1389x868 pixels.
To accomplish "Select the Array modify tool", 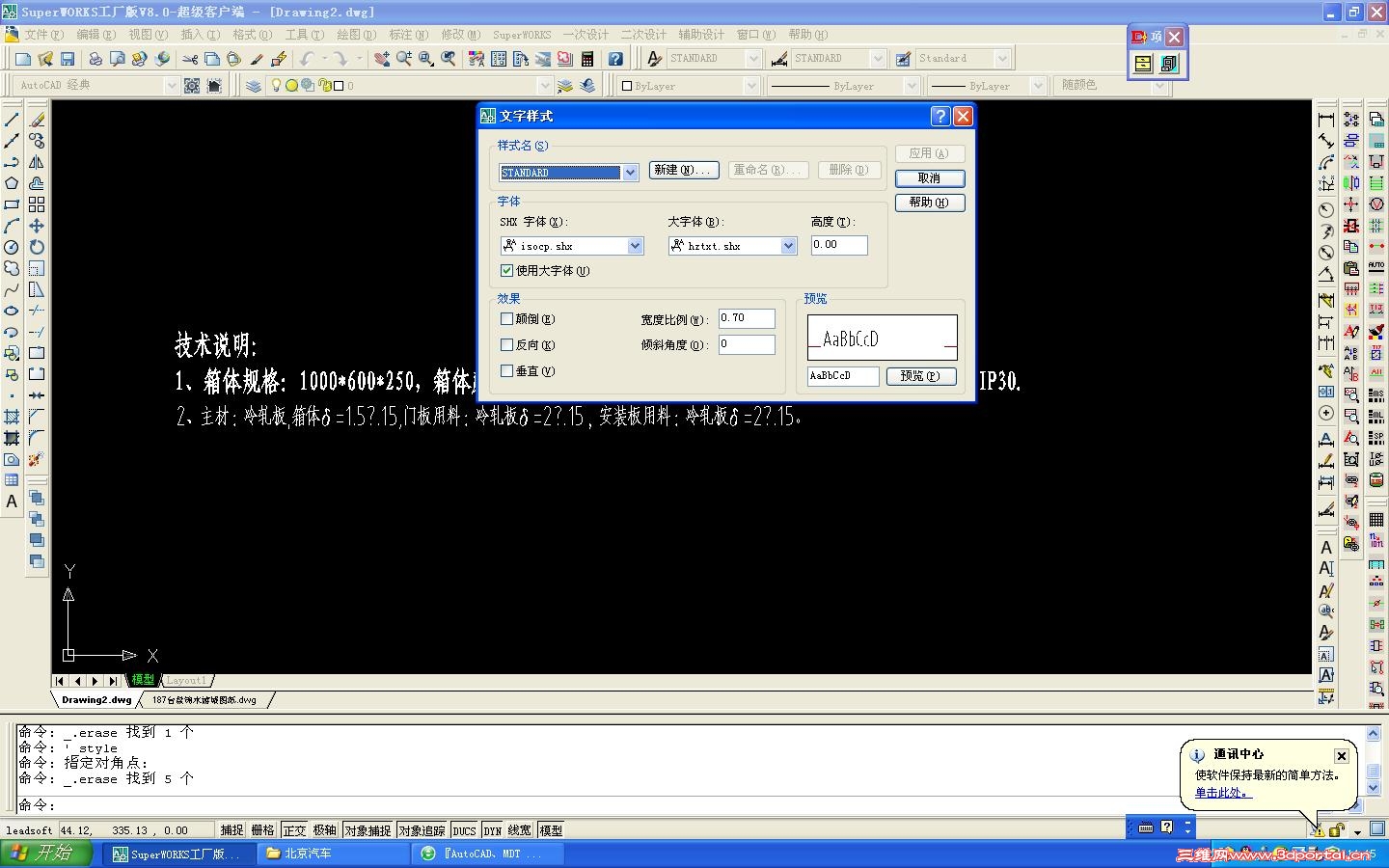I will coord(37,204).
